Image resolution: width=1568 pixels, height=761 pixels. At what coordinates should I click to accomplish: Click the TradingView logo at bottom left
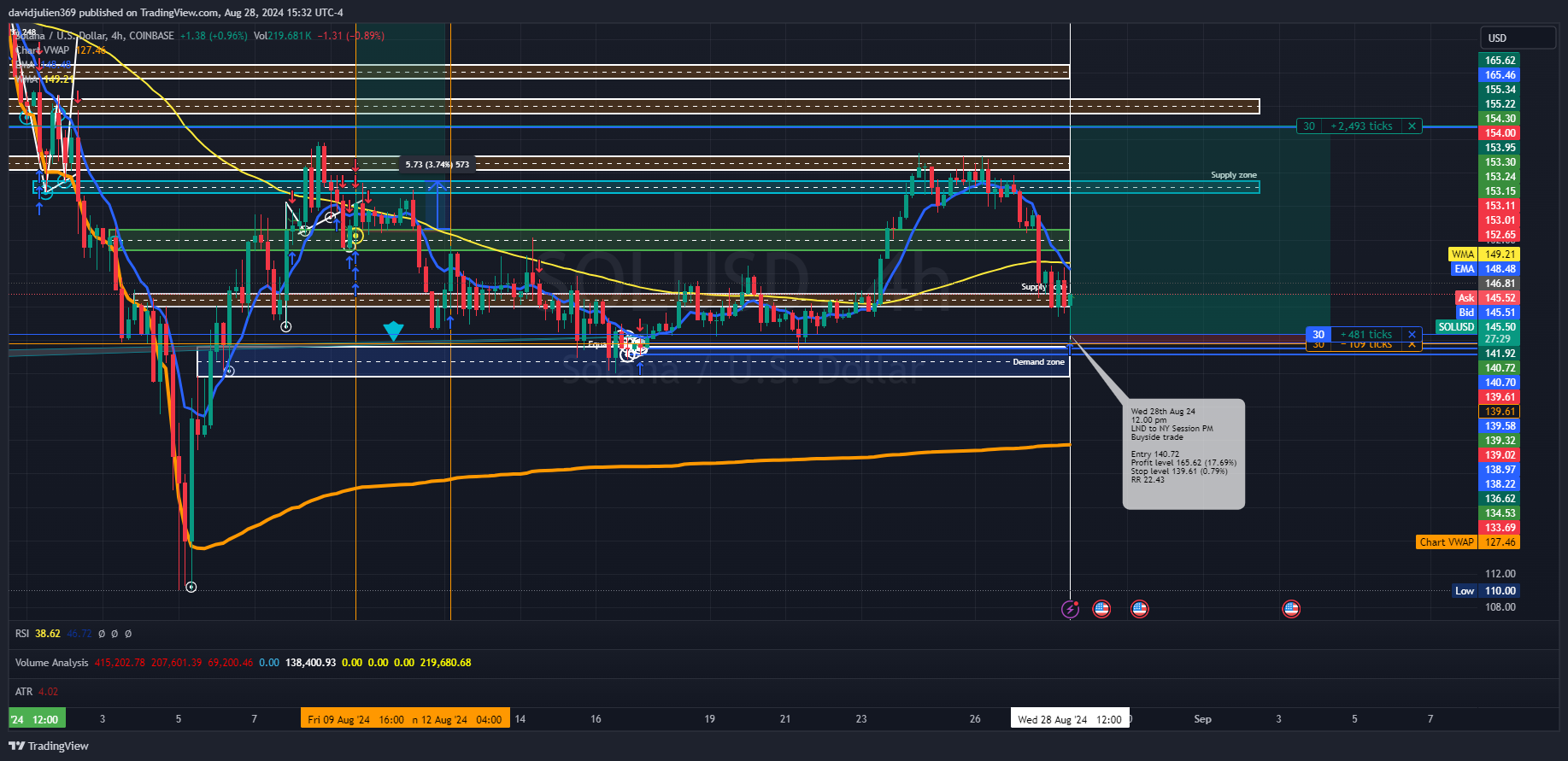(49, 746)
